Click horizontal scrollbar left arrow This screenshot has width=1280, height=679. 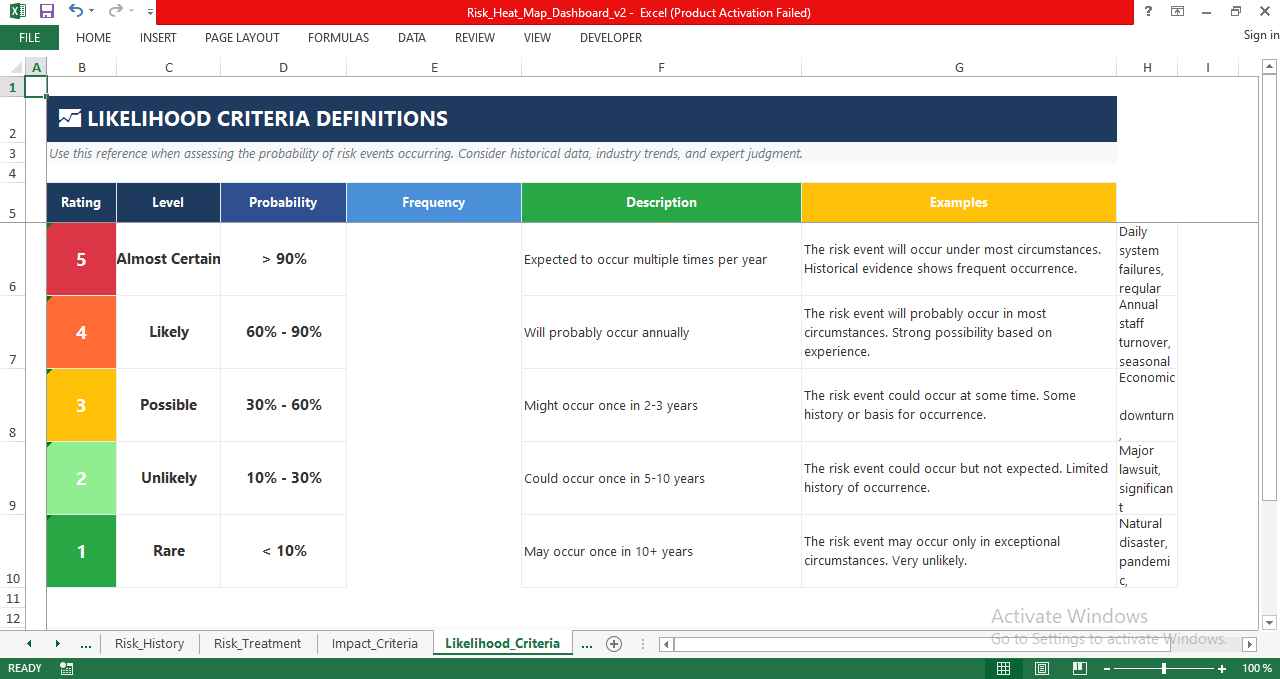click(x=667, y=644)
